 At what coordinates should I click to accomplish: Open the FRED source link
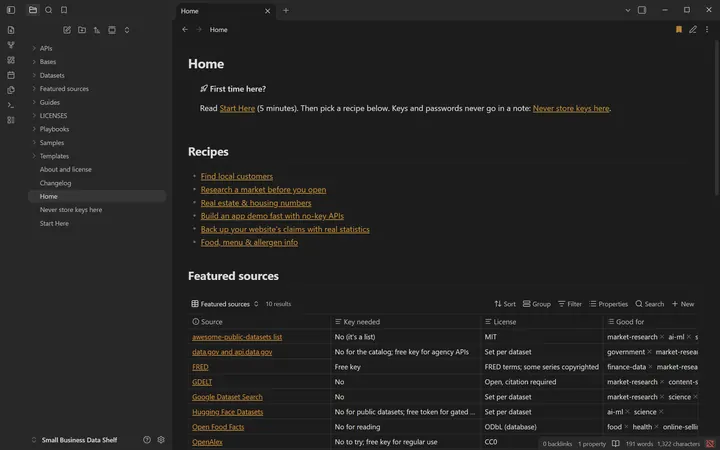click(x=200, y=367)
